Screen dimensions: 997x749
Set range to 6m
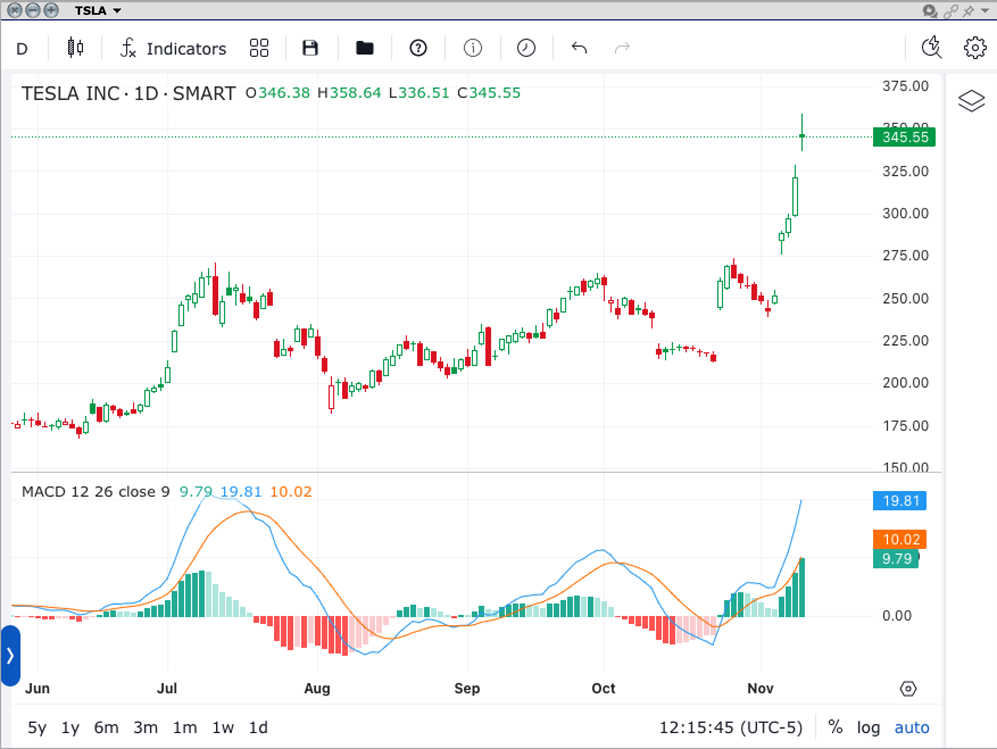point(106,727)
